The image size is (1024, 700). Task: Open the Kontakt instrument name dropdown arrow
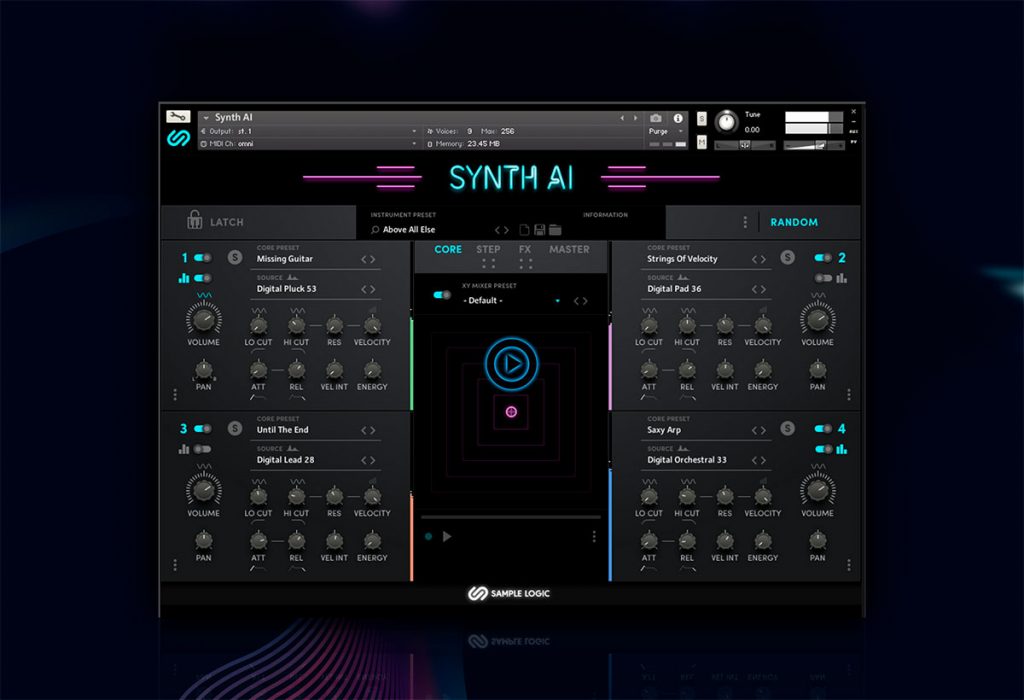click(x=206, y=118)
